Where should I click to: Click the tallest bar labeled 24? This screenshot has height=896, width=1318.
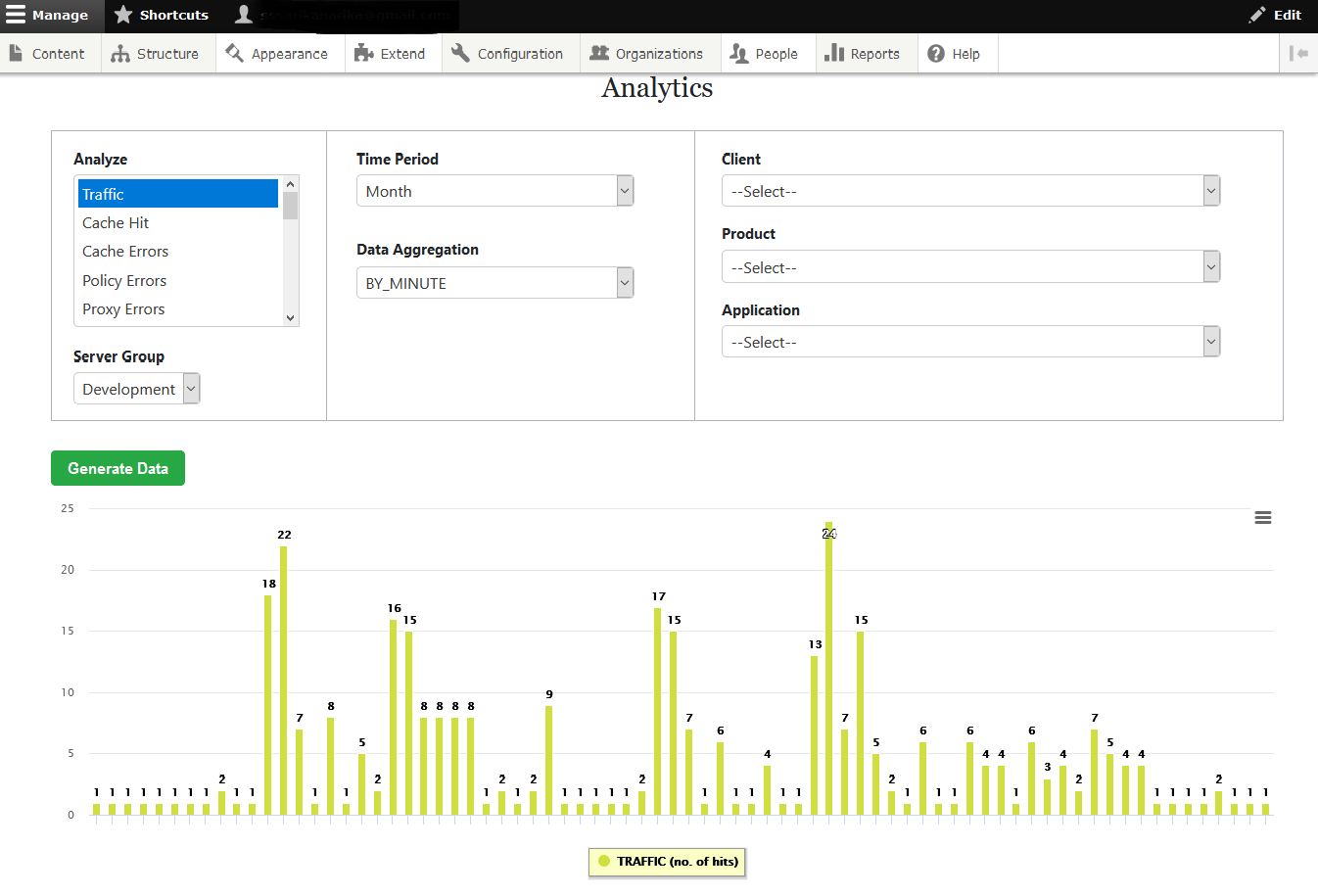[828, 676]
